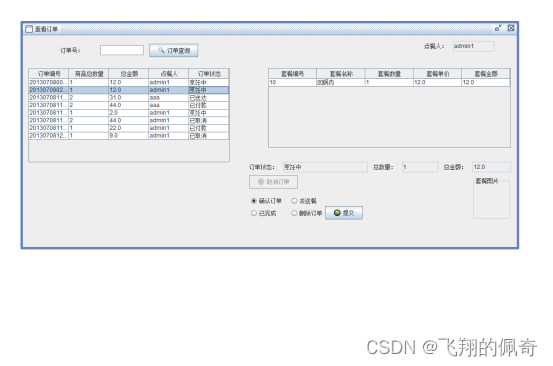
Task: Click the 订单状态 column header in orders table
Action: [x=209, y=74]
